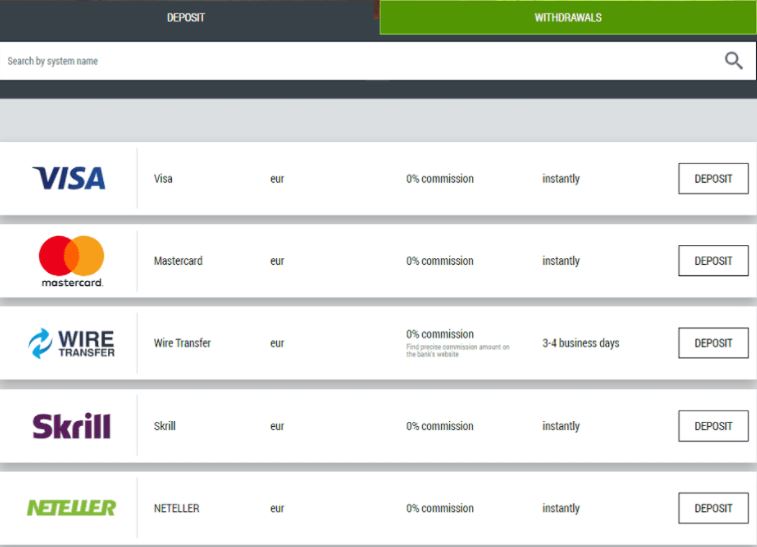This screenshot has height=547, width=757.
Task: Click the magnifying glass search icon
Action: (x=733, y=61)
